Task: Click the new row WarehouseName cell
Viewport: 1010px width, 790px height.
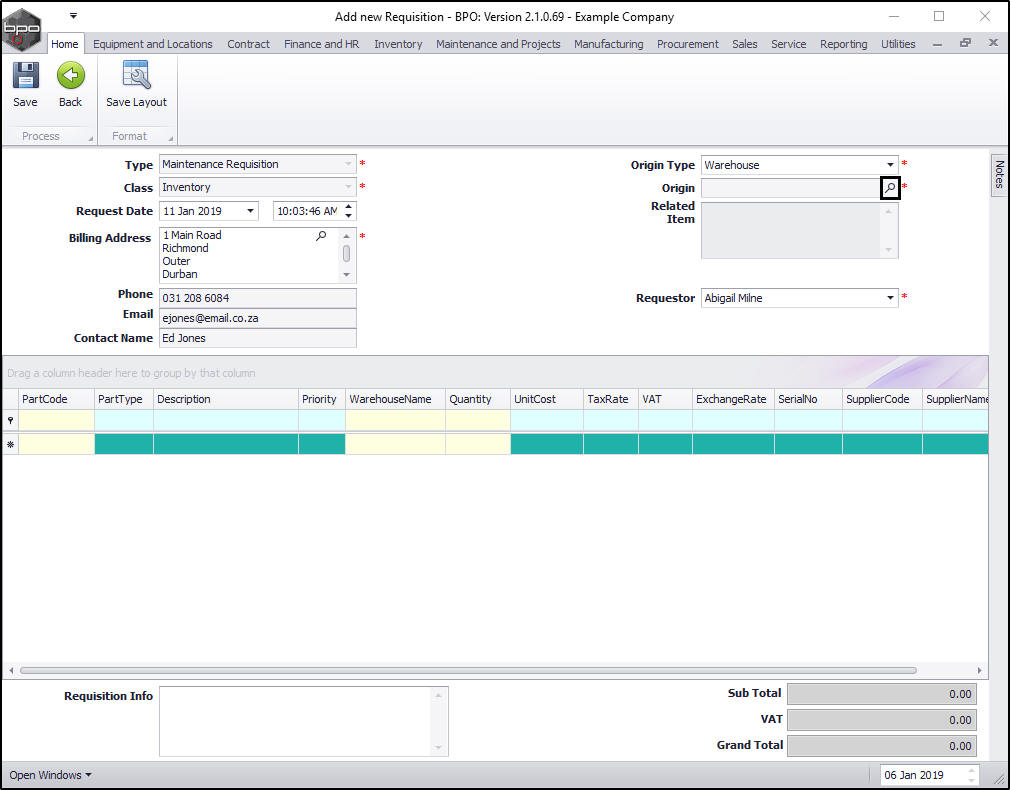Action: (x=395, y=444)
